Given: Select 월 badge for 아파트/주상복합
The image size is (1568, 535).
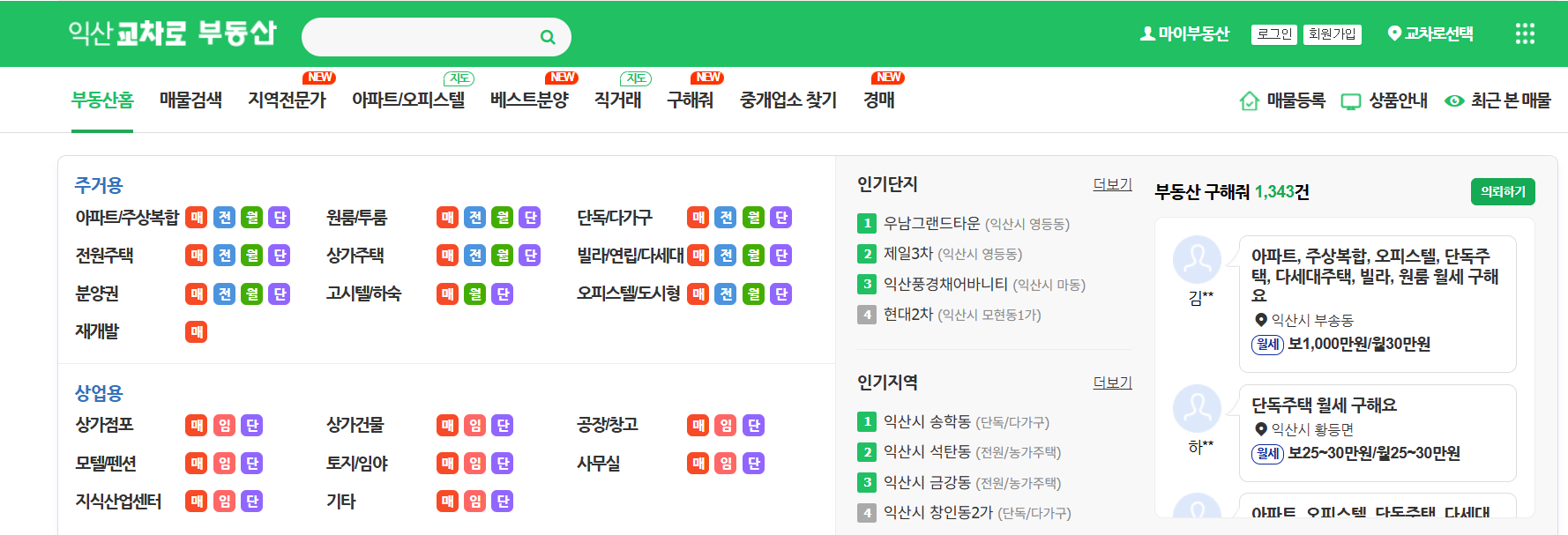Looking at the screenshot, I should (x=252, y=218).
